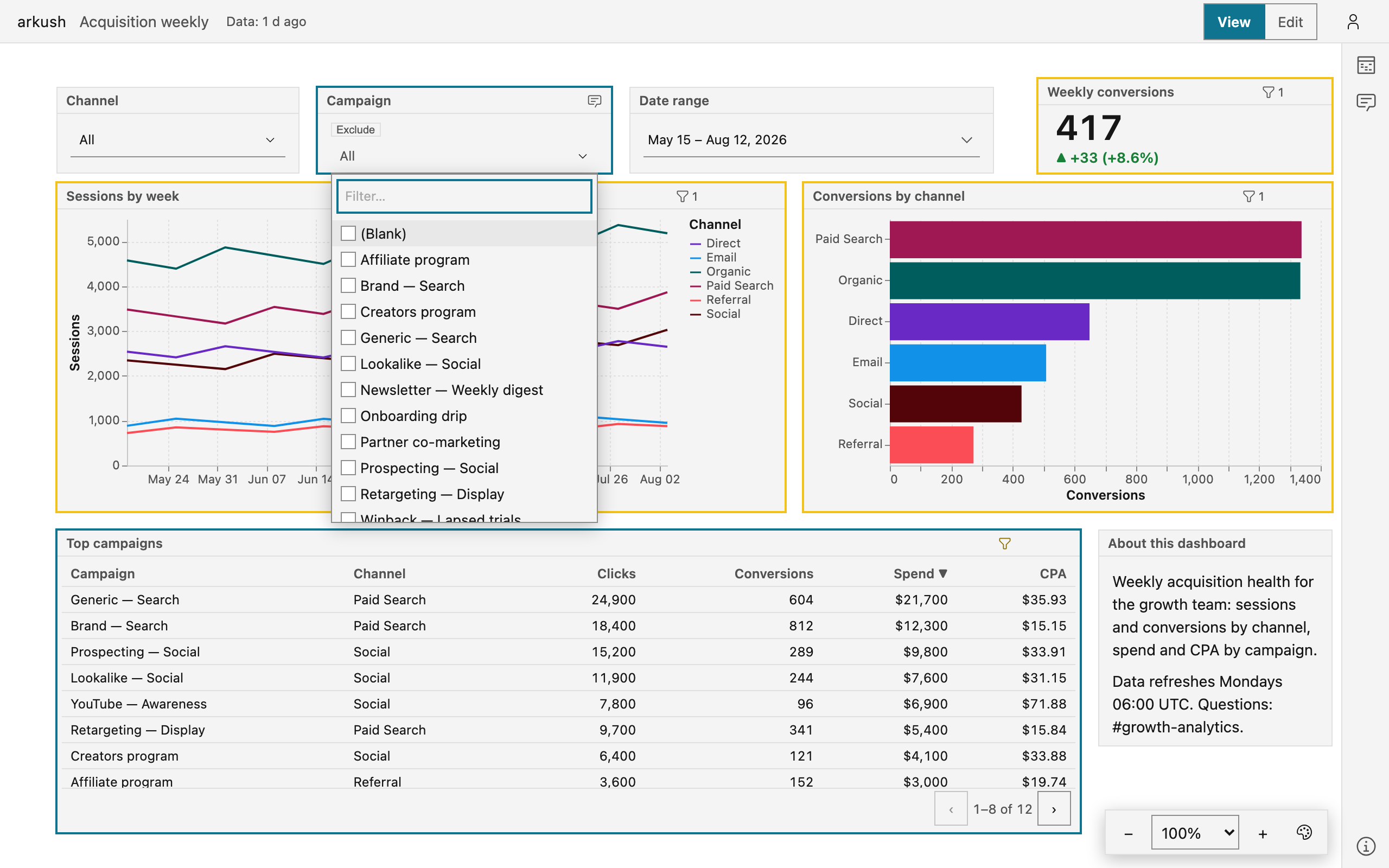Click the 417 weekly conversions value
Viewport: 1389px width, 868px height.
pyautogui.click(x=1088, y=127)
